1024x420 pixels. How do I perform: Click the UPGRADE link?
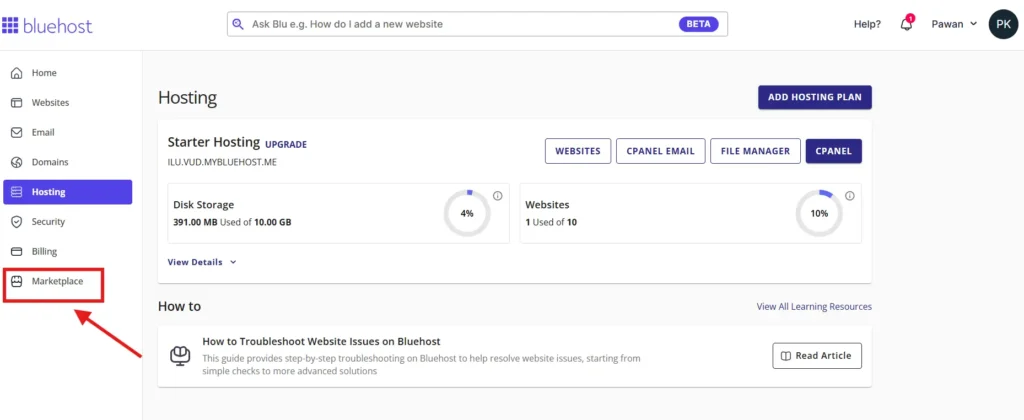[x=286, y=144]
